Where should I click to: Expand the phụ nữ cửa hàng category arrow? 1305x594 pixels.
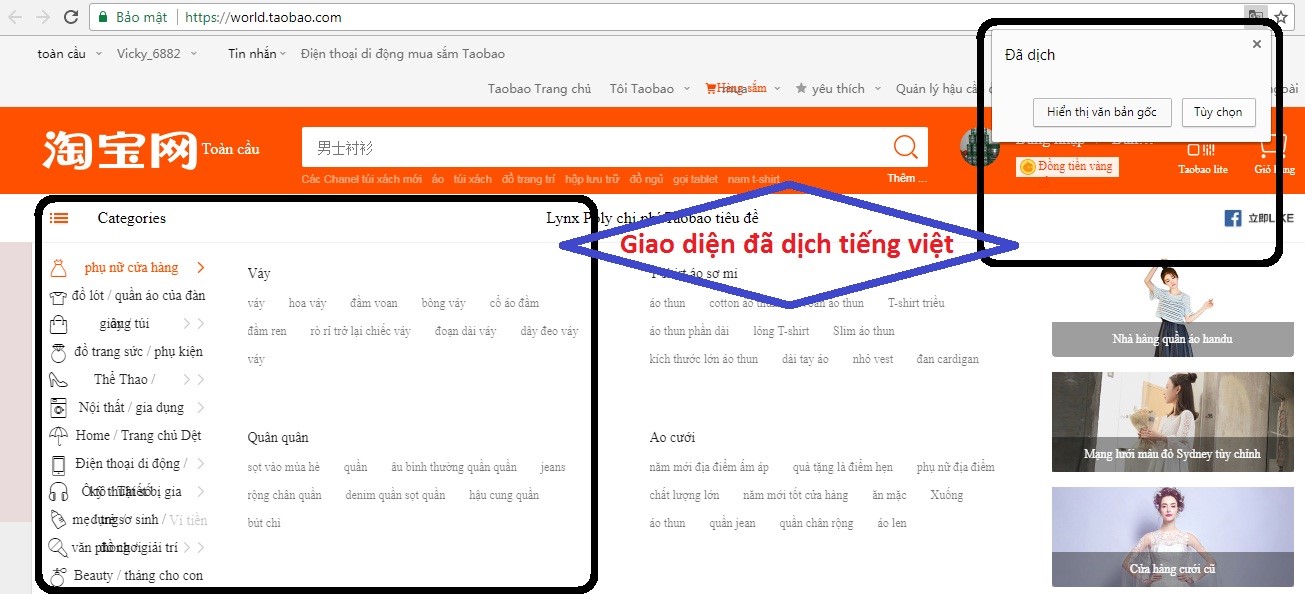click(201, 268)
